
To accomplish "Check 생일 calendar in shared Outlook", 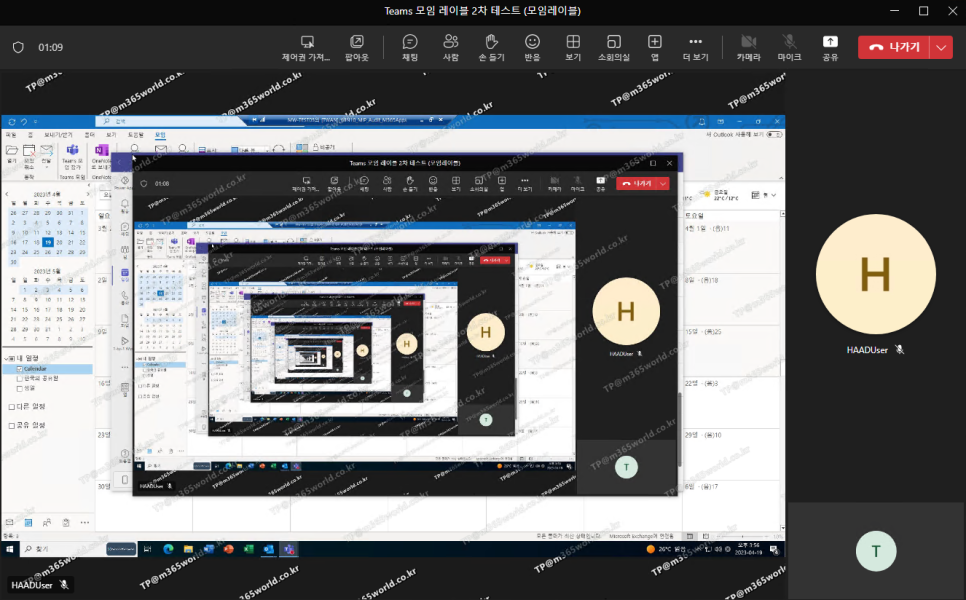I will tap(19, 388).
